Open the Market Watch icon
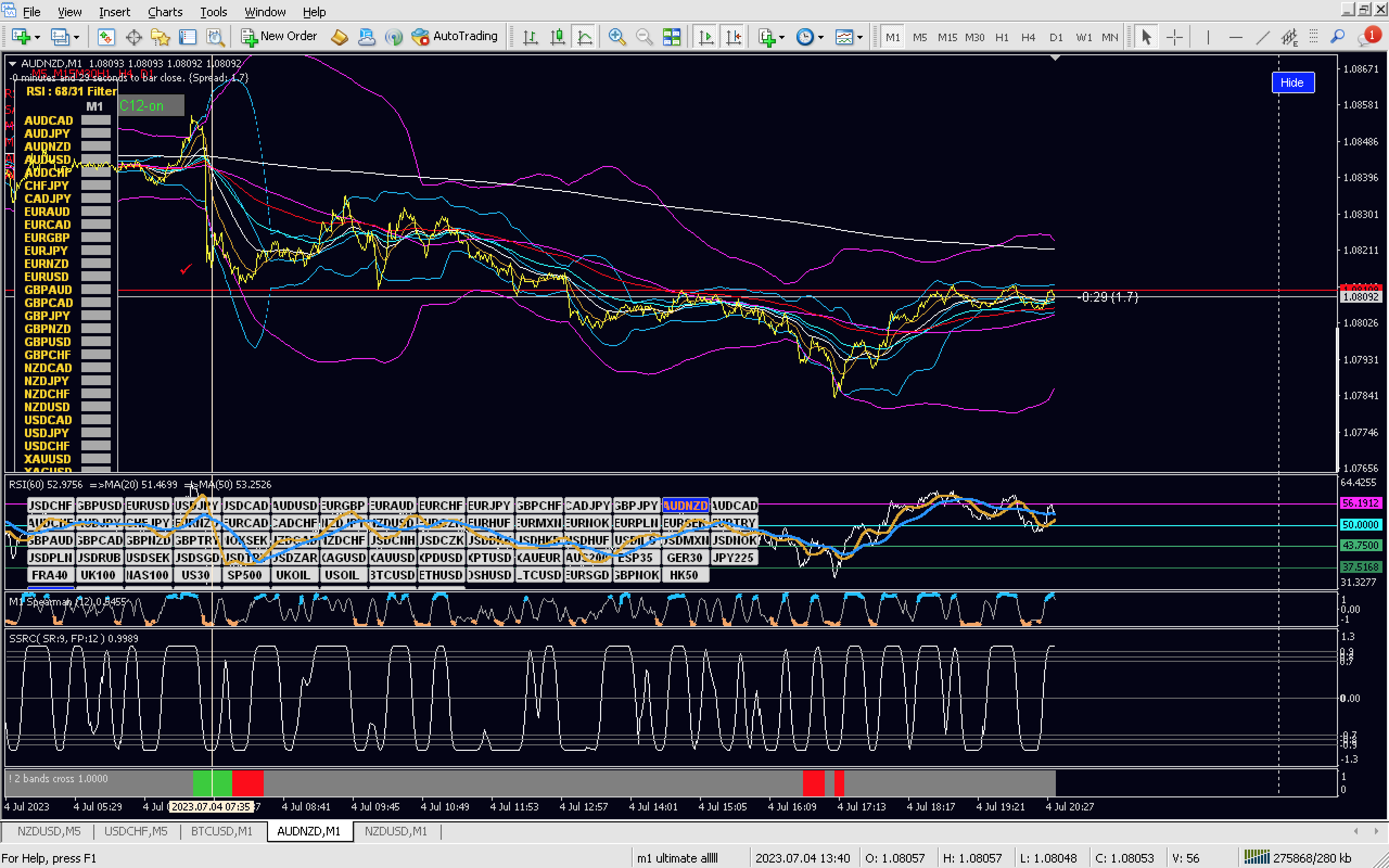The height and width of the screenshot is (868, 1389). click(106, 37)
